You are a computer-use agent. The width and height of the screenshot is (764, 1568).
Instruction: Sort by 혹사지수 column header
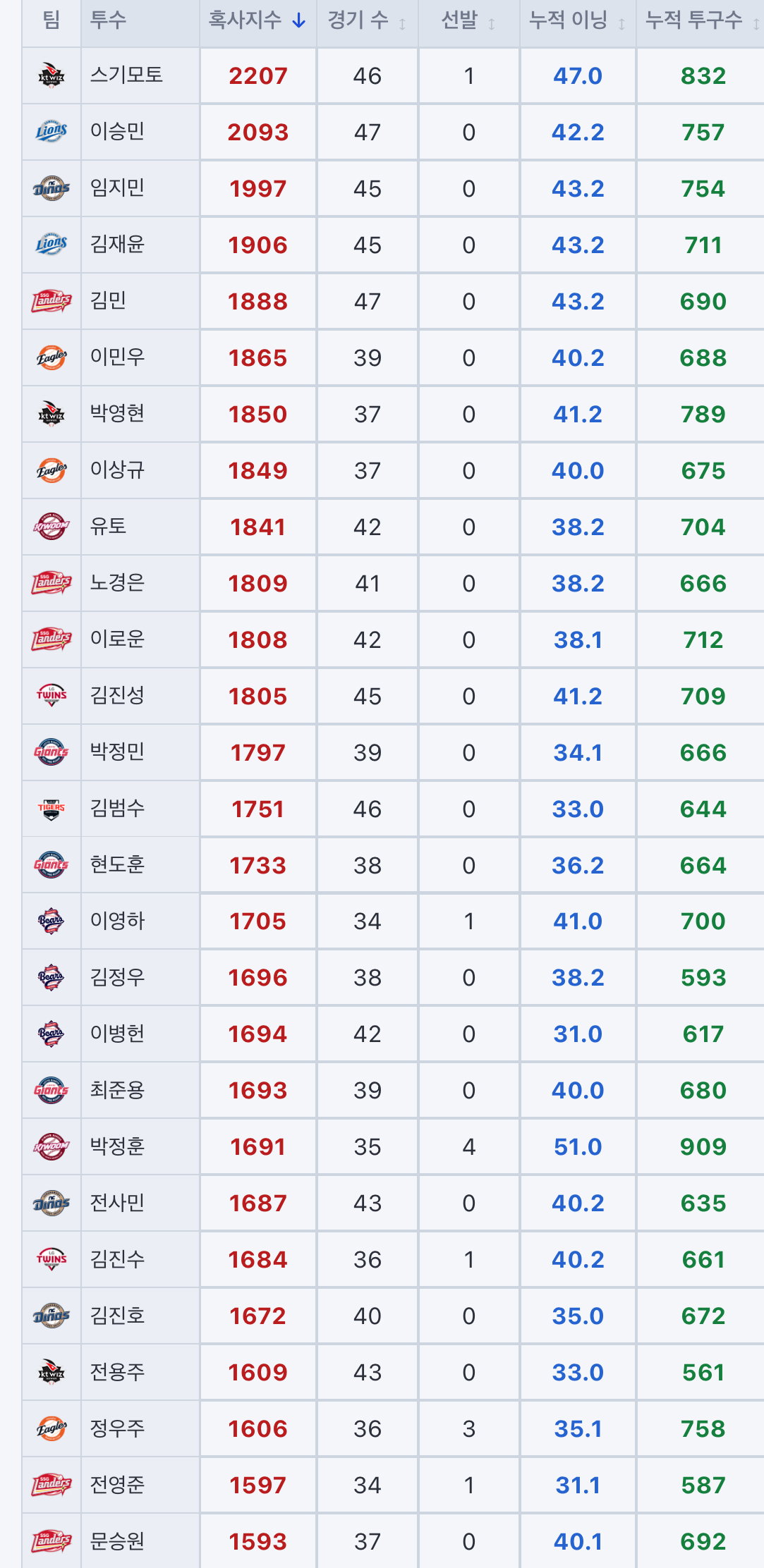(257, 20)
